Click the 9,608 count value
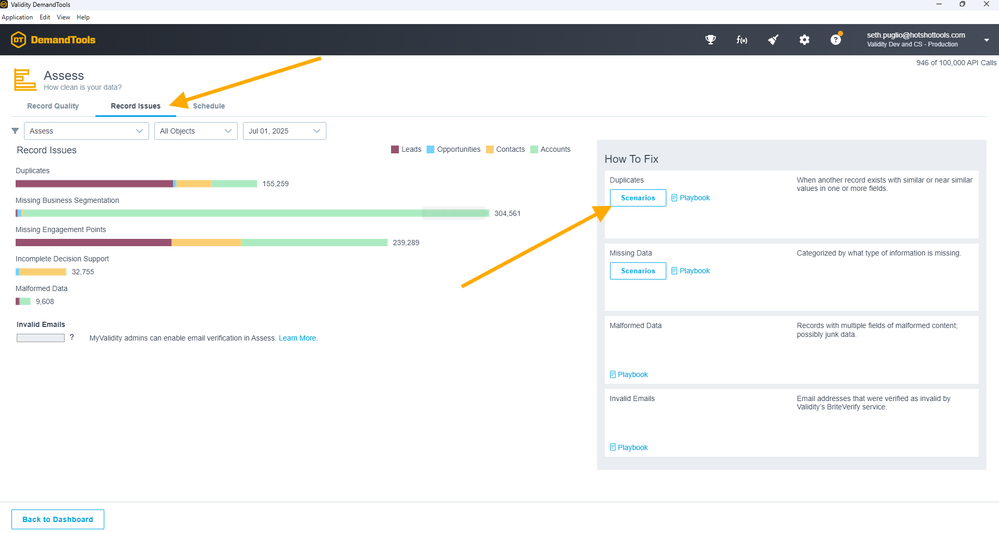Screen dimensions: 999x533 pyautogui.click(x=45, y=302)
